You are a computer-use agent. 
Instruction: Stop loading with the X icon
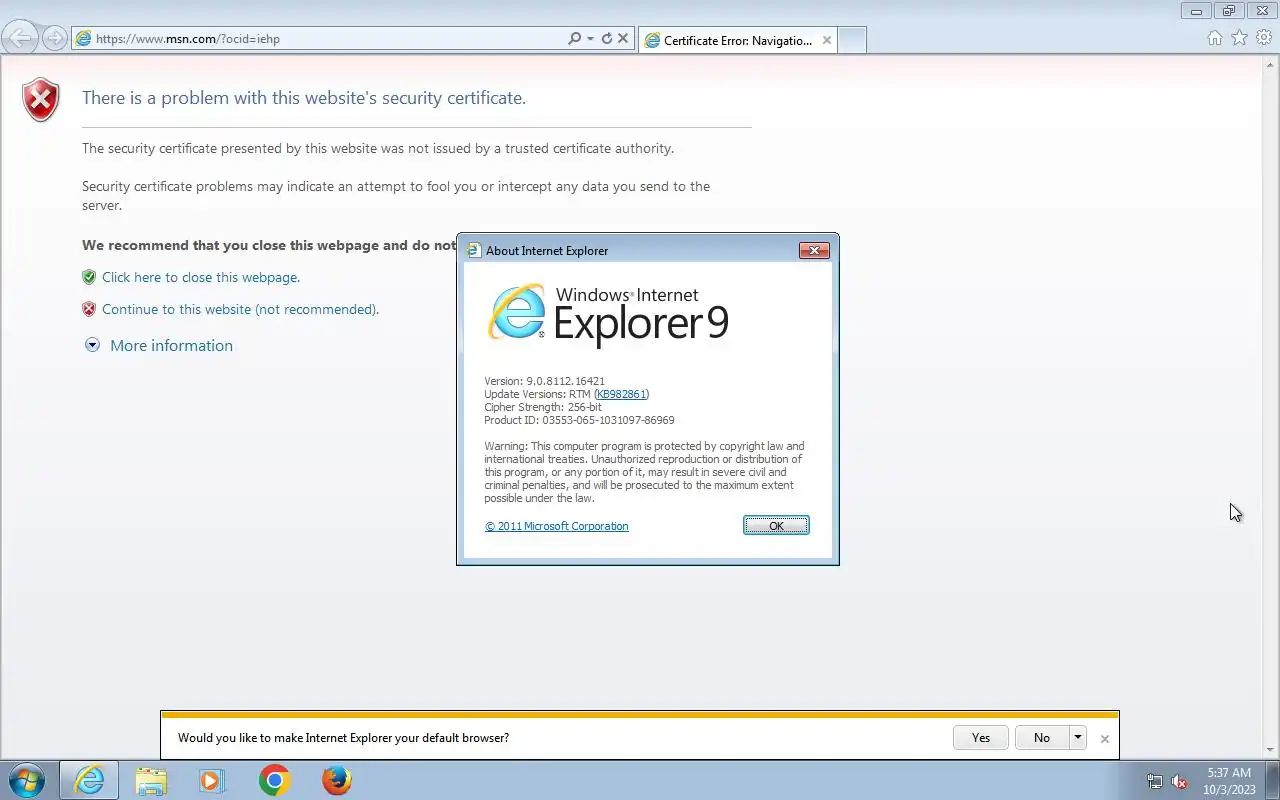(623, 39)
